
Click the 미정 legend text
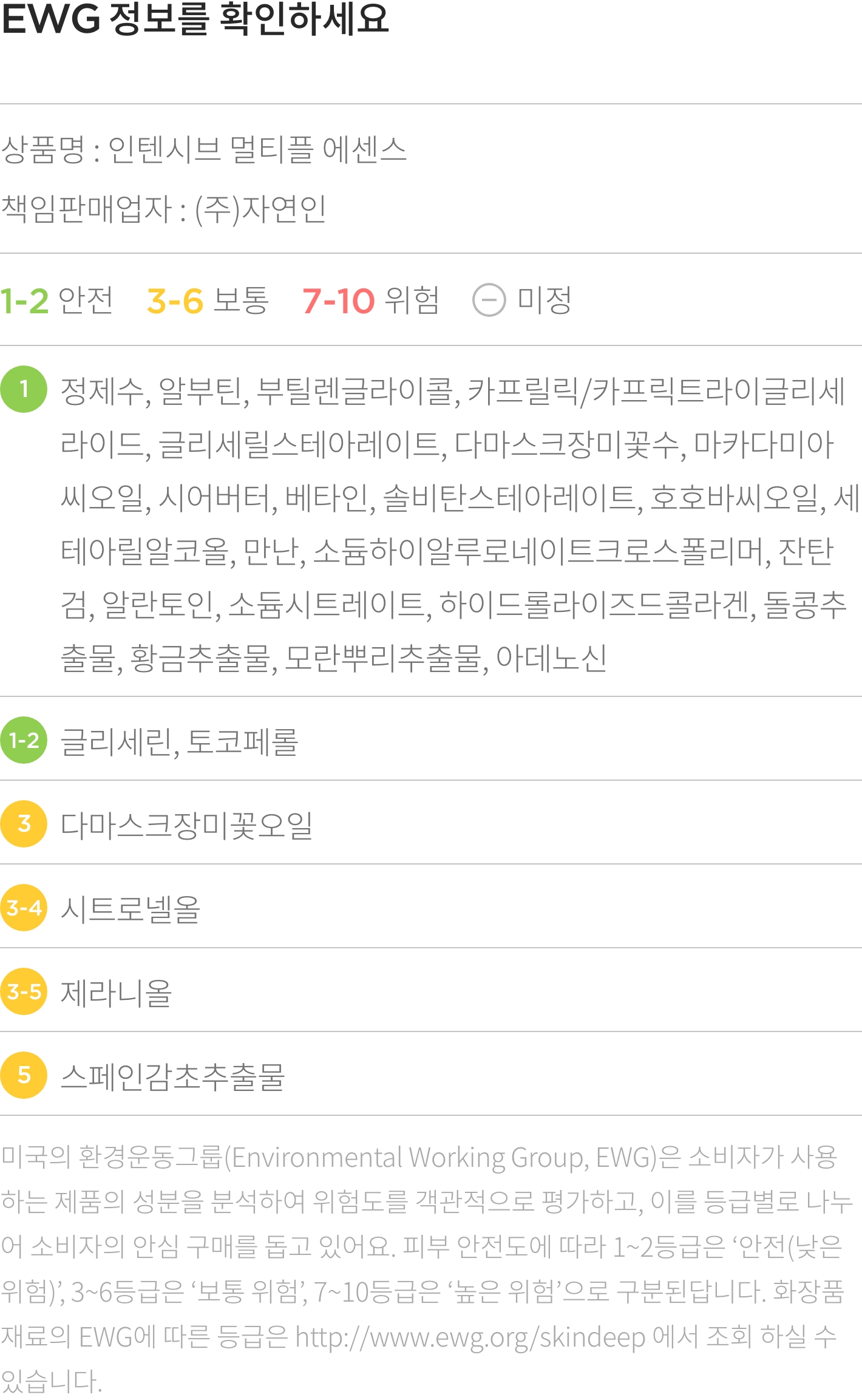pos(545,300)
